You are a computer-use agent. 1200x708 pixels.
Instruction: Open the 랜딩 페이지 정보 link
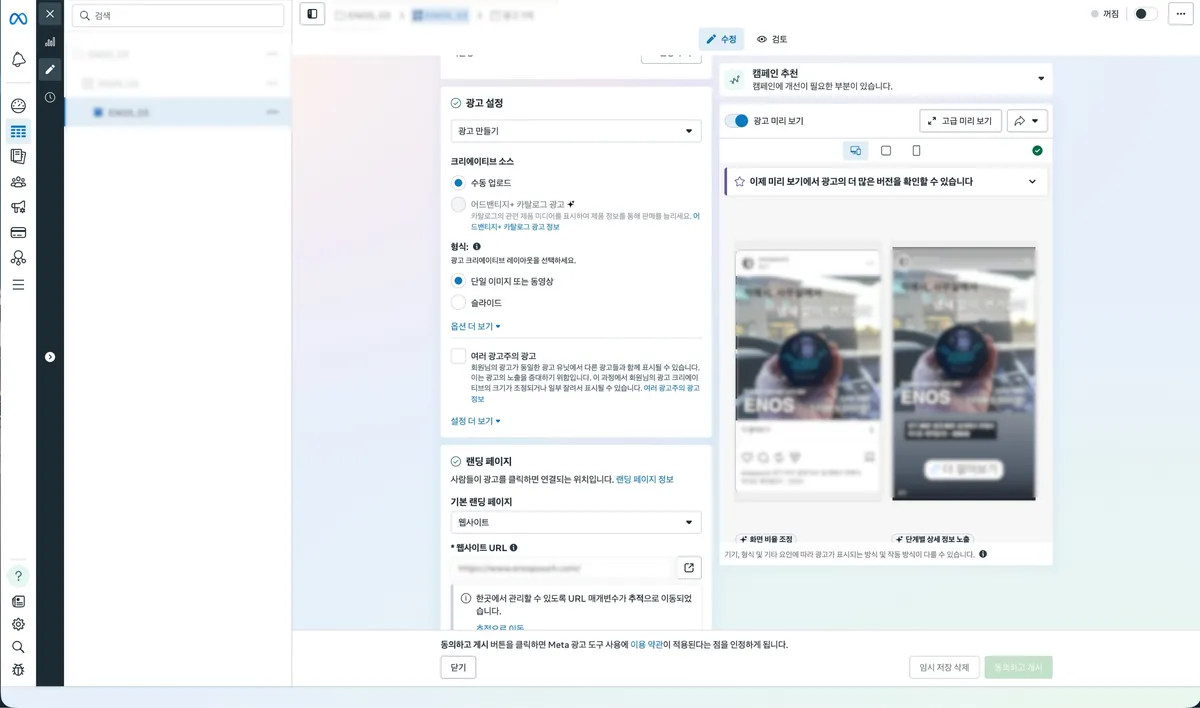(645, 479)
